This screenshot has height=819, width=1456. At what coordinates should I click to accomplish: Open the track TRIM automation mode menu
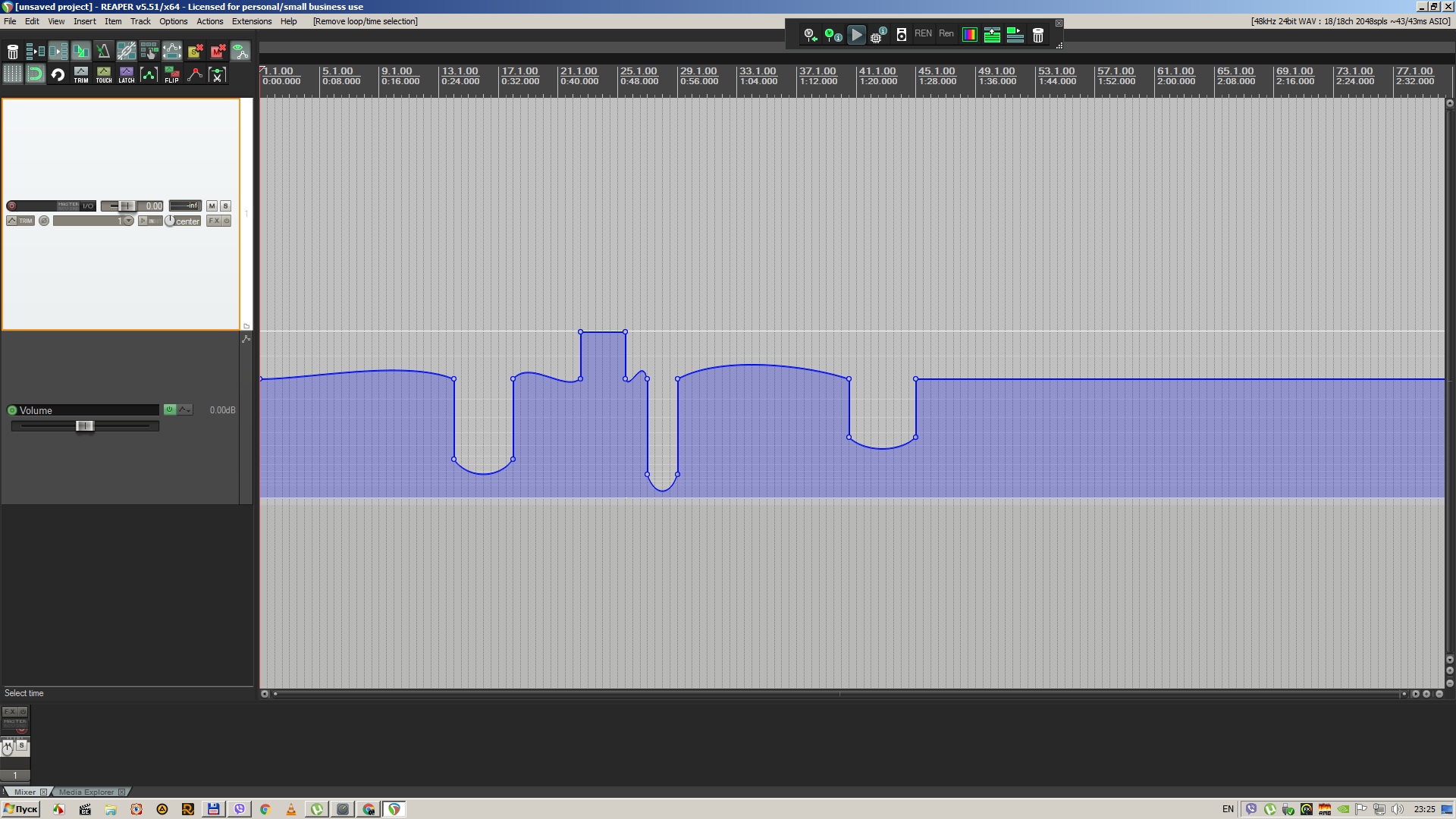20,221
